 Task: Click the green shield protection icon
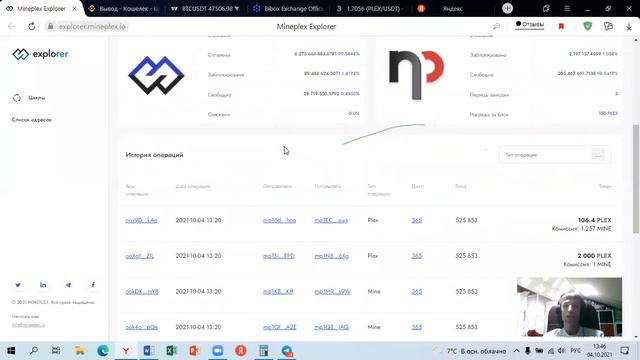pyautogui.click(x=587, y=26)
